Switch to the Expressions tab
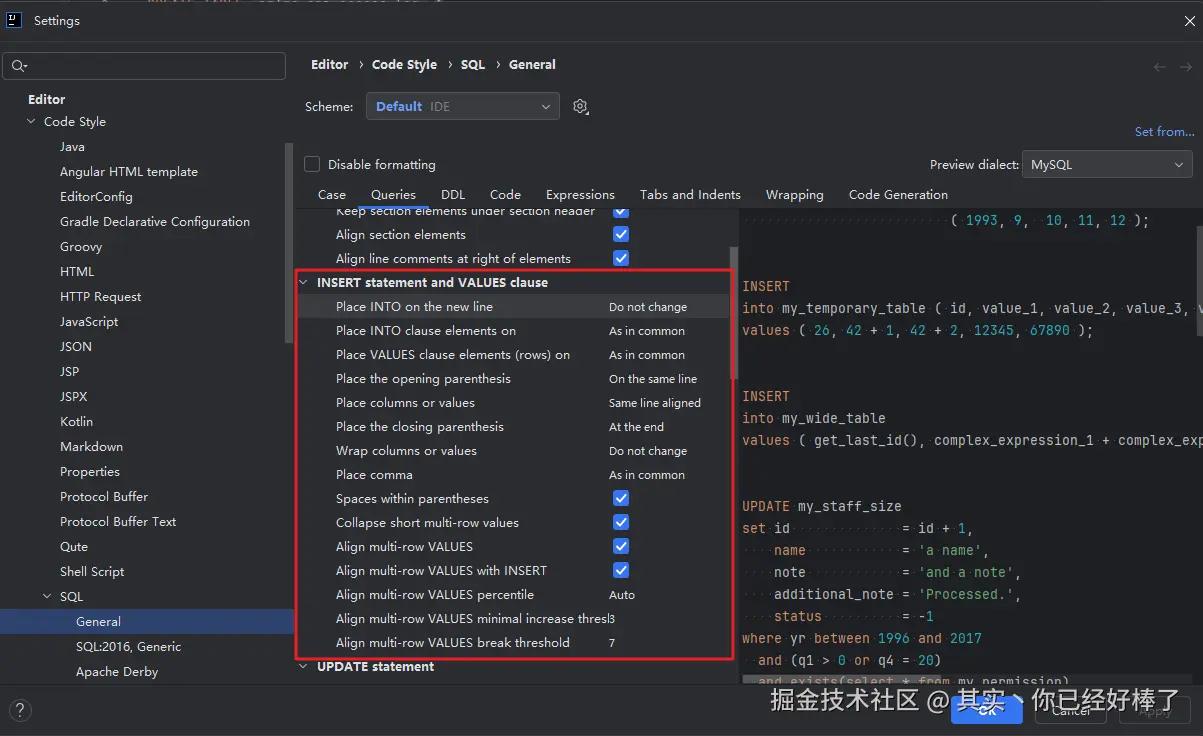The width and height of the screenshot is (1203, 736). 580,195
